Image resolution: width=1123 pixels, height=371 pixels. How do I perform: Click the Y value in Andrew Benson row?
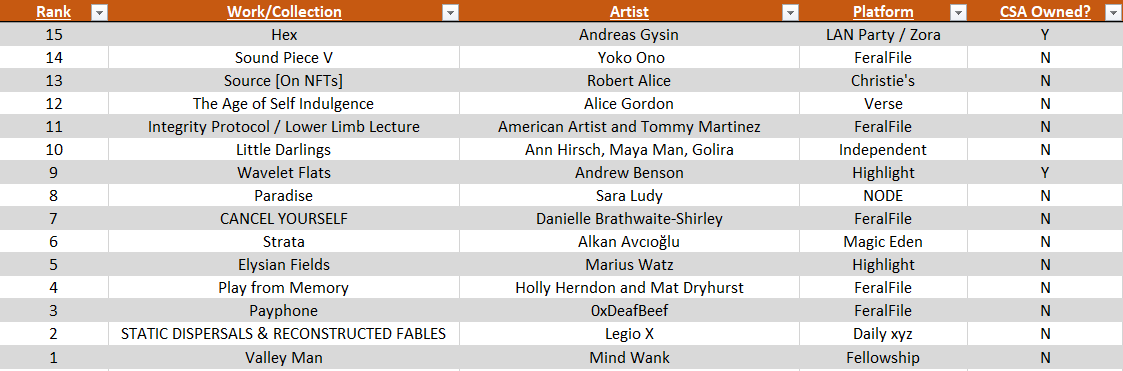[1045, 173]
